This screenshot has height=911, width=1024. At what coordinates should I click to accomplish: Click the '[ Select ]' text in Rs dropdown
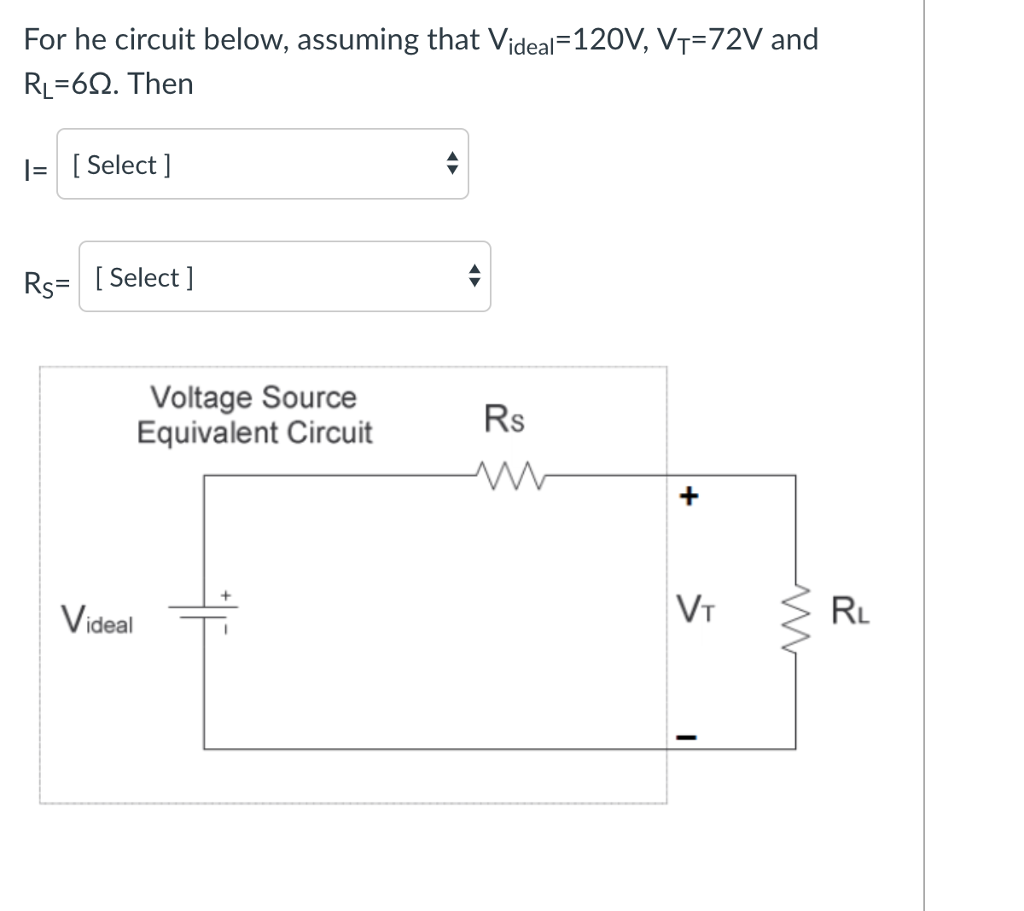tap(144, 278)
